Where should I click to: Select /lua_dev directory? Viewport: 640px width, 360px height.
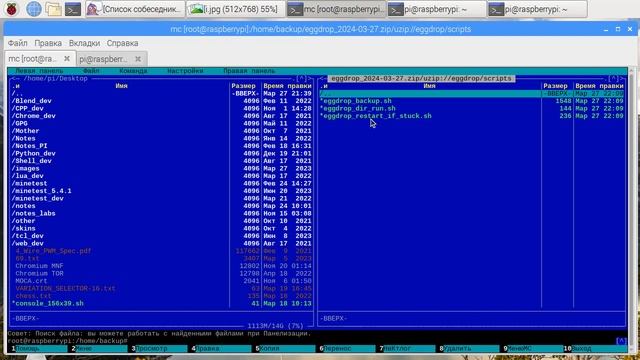(x=120, y=176)
